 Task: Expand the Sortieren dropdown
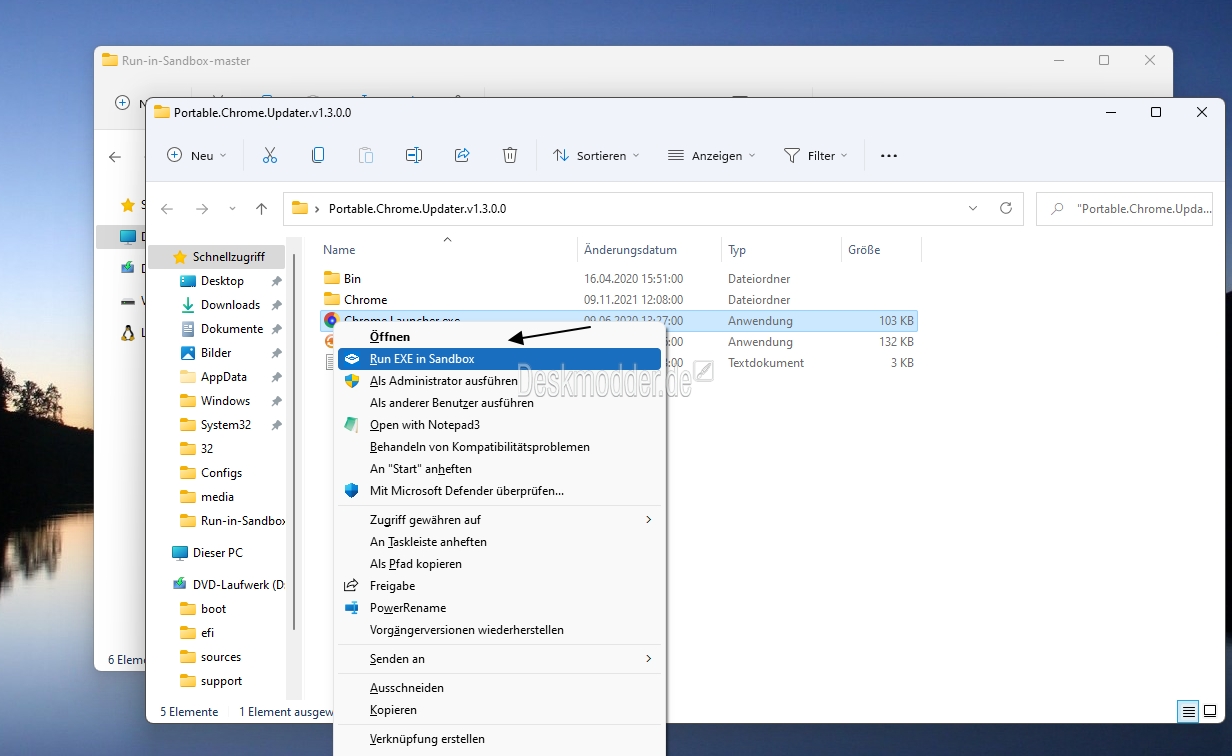[x=596, y=155]
